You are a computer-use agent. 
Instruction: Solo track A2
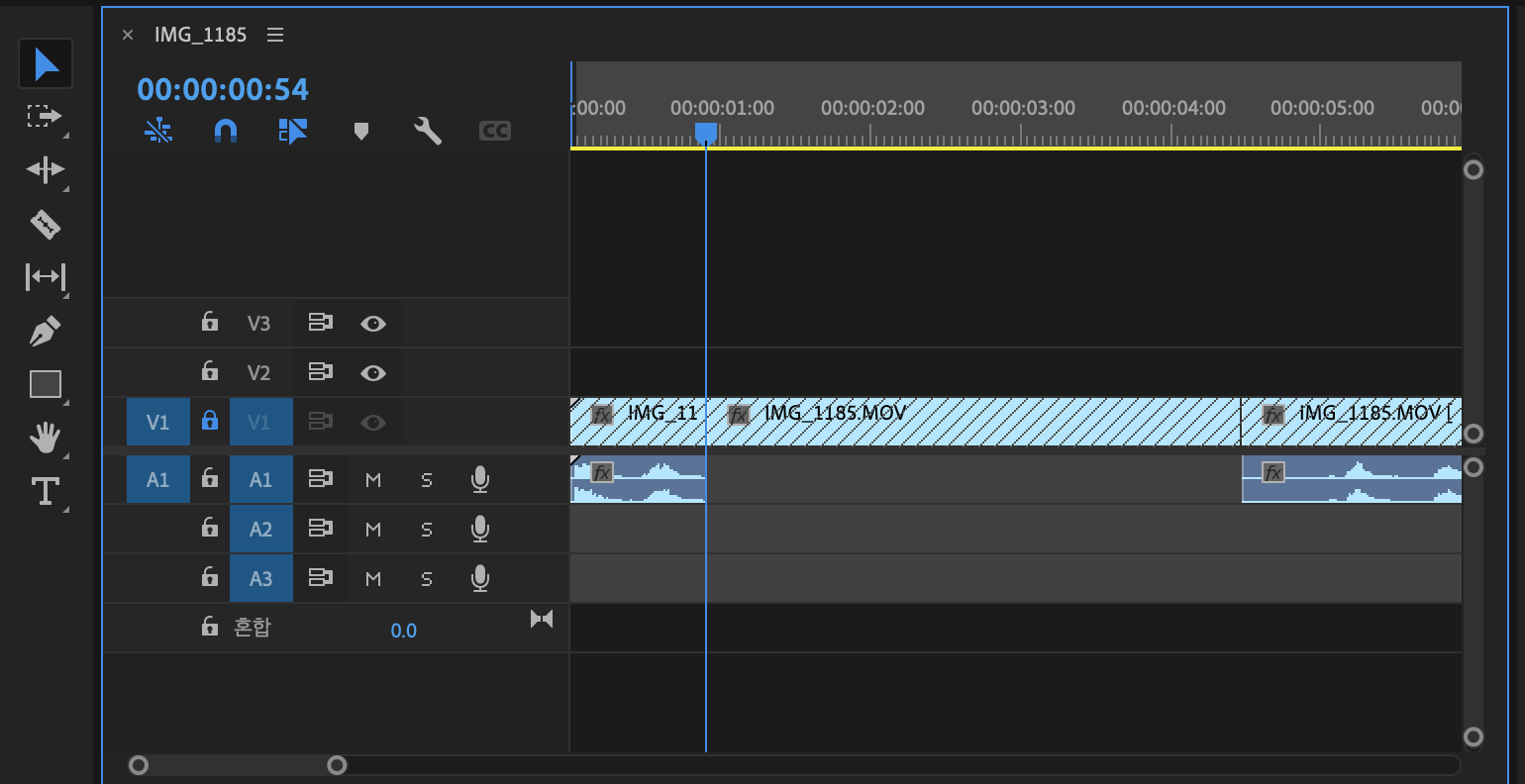tap(427, 530)
